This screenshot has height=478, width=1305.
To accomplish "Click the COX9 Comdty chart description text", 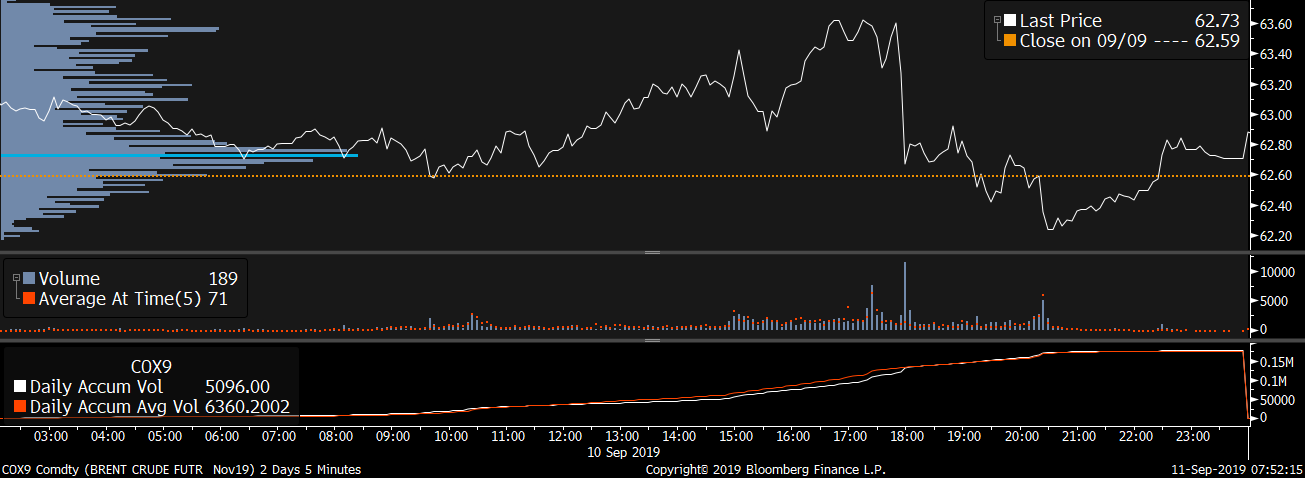I will point(181,469).
